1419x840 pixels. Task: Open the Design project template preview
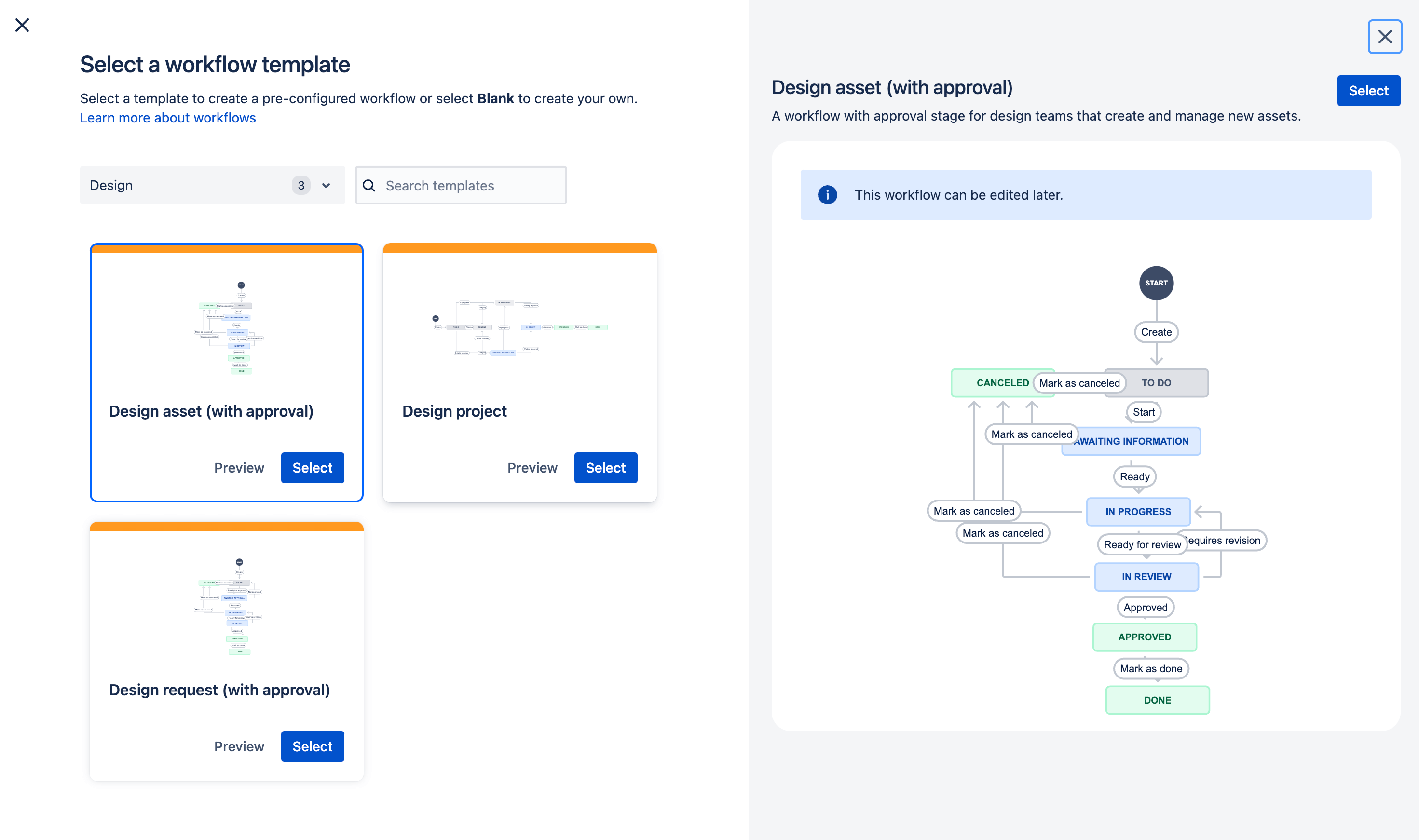(532, 467)
